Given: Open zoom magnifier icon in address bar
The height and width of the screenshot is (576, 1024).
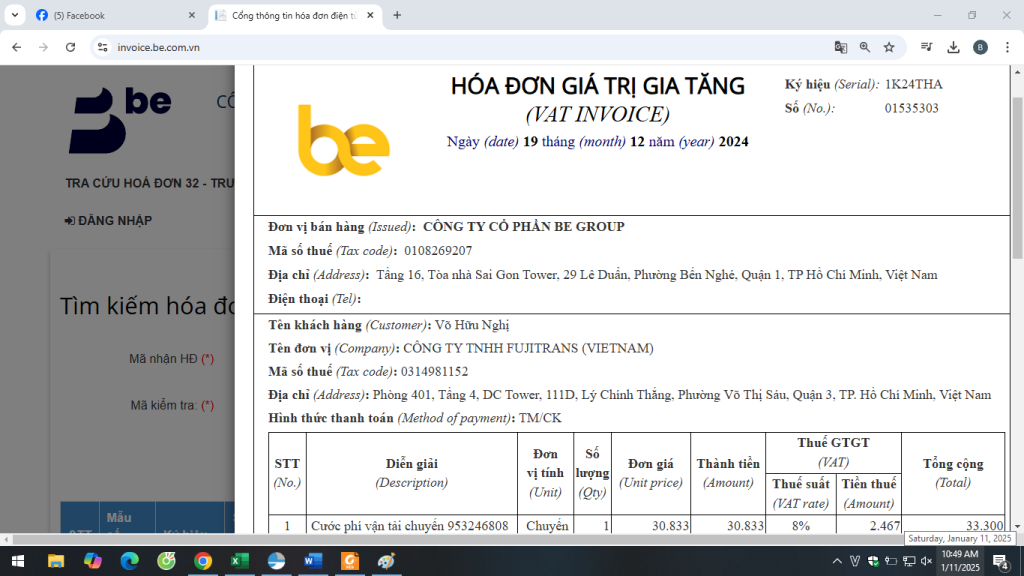Looking at the screenshot, I should coord(865,47).
